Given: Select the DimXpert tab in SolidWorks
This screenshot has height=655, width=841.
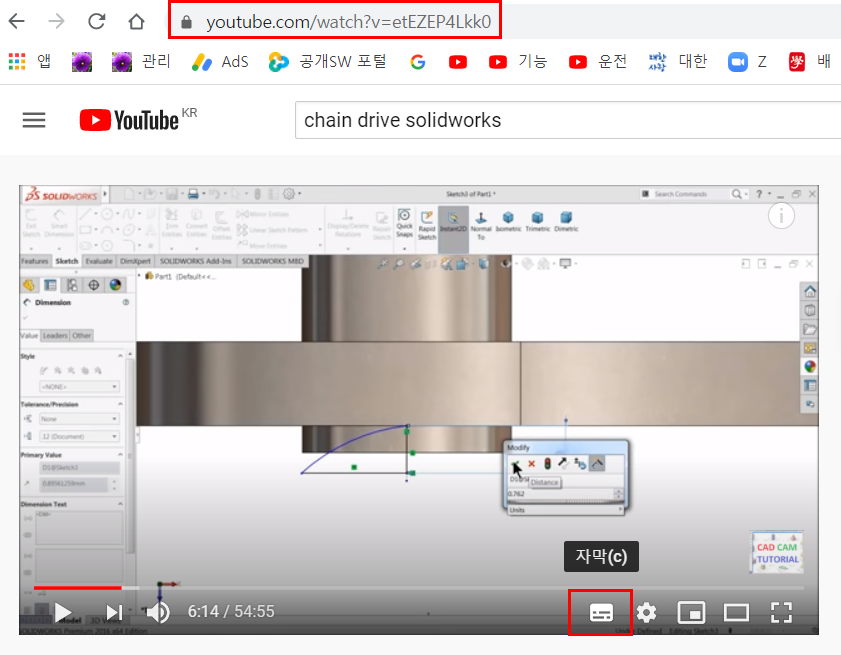Looking at the screenshot, I should point(135,261).
